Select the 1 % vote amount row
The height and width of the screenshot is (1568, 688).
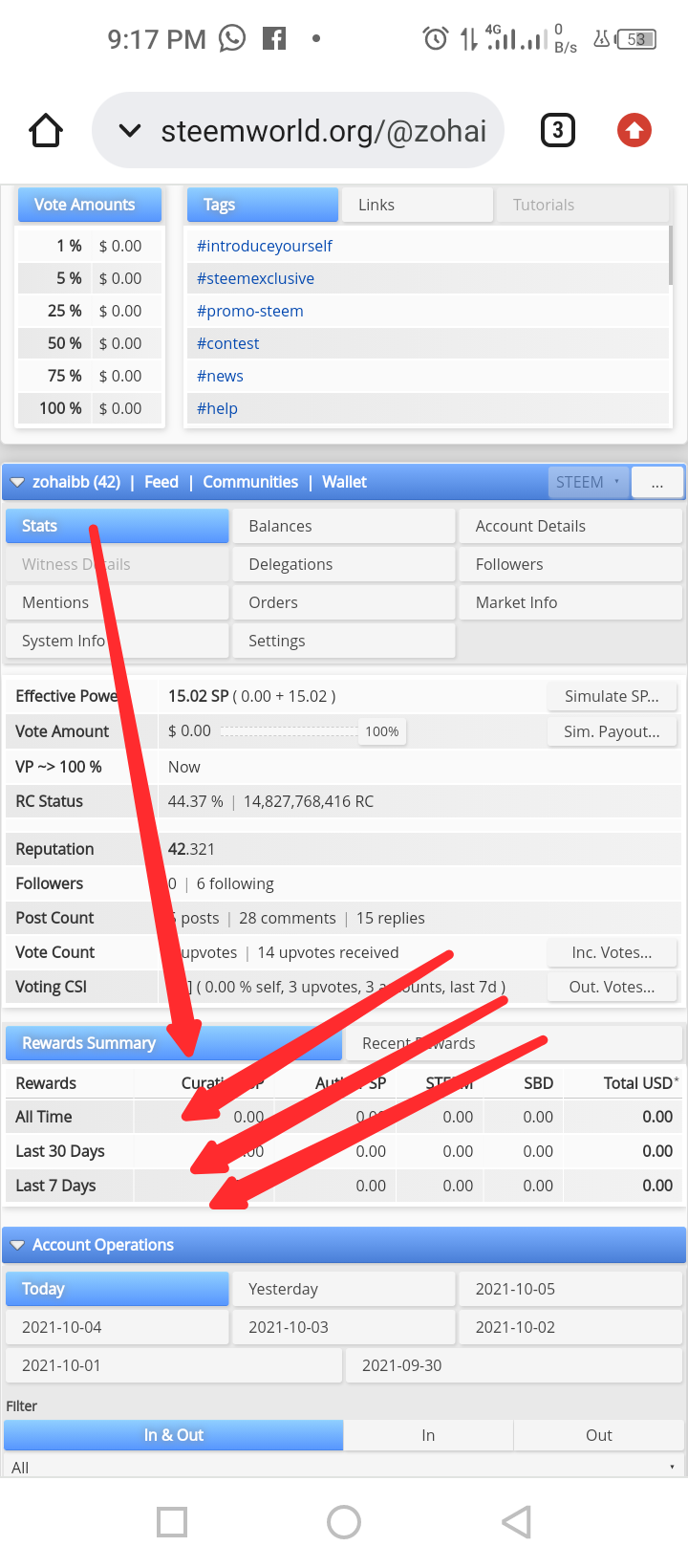[x=90, y=246]
